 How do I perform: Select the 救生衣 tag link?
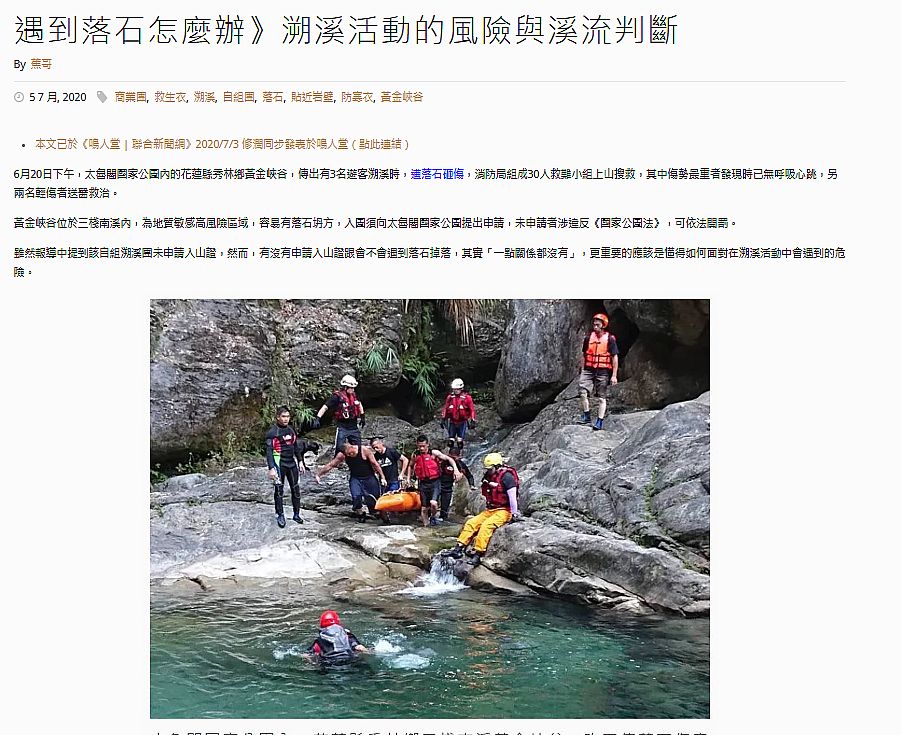pyautogui.click(x=170, y=97)
